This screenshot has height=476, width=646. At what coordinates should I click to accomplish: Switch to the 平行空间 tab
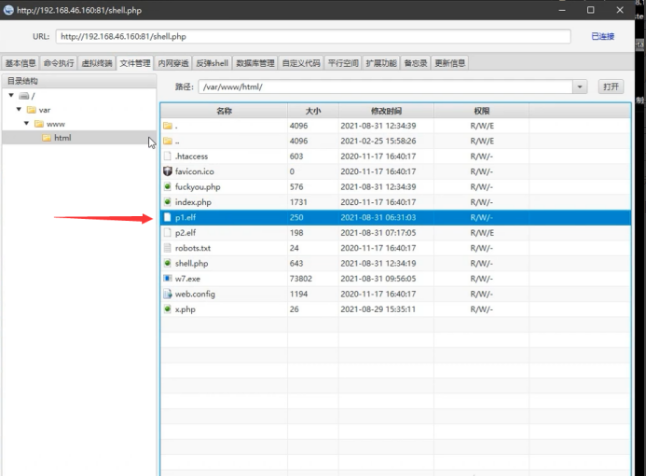point(343,63)
